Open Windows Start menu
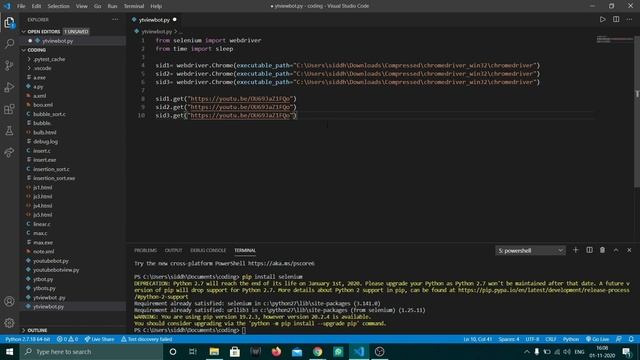The width and height of the screenshot is (640, 360). 9,351
